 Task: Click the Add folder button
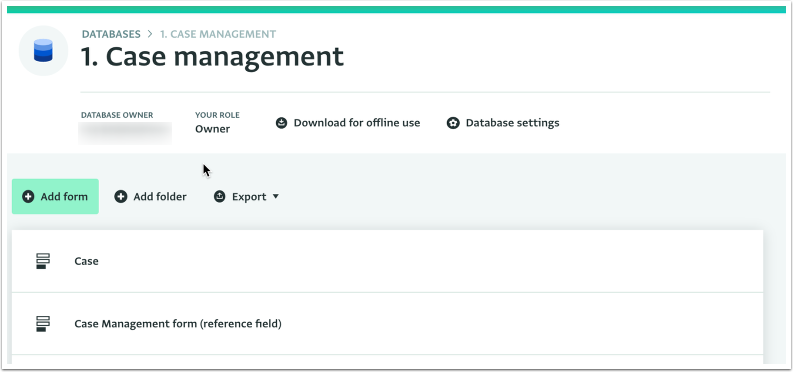tap(151, 197)
